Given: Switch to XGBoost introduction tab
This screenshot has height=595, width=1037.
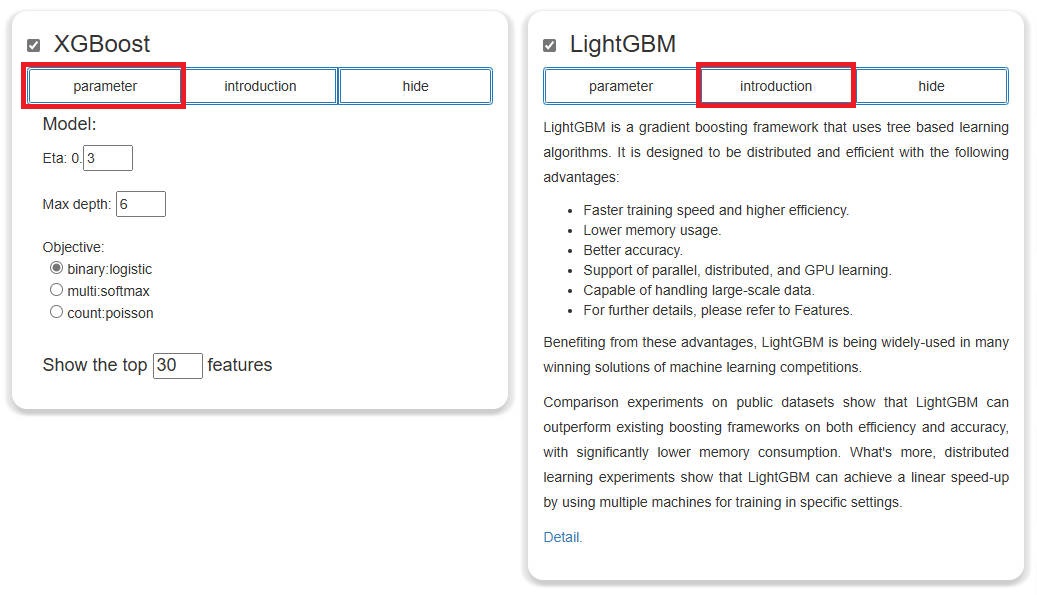Looking at the screenshot, I should [260, 86].
